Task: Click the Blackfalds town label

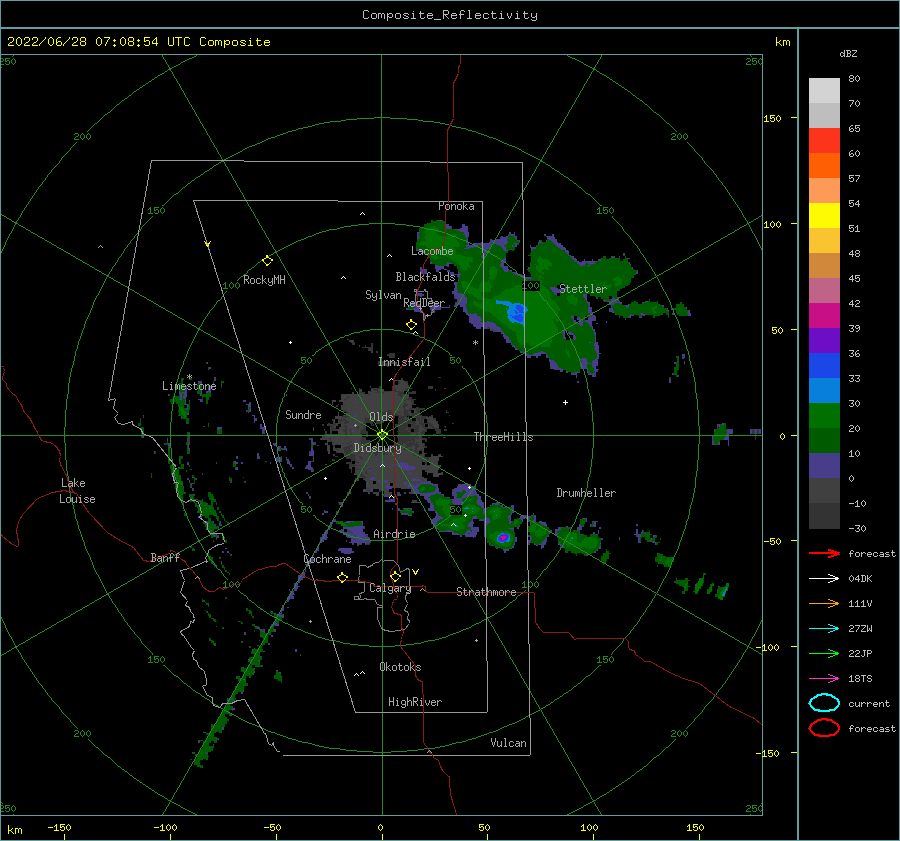Action: pos(425,277)
